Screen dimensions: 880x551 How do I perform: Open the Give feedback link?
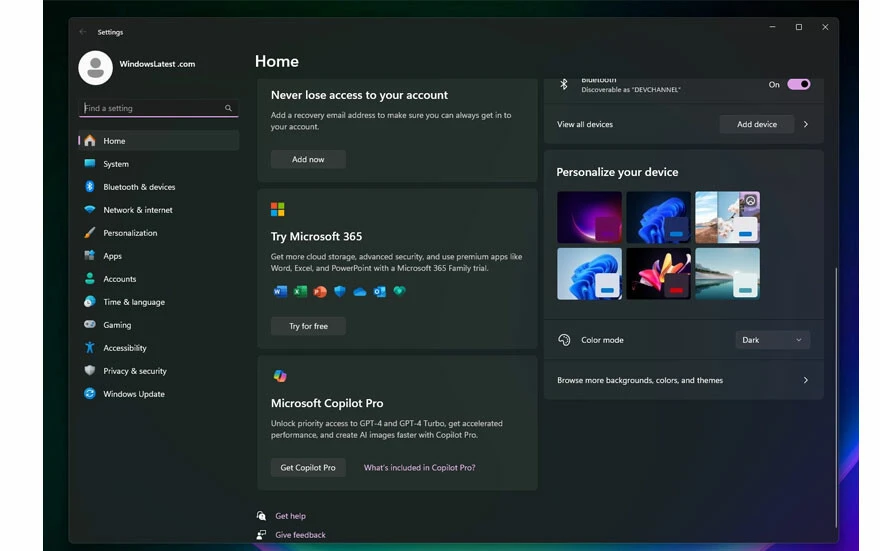300,535
